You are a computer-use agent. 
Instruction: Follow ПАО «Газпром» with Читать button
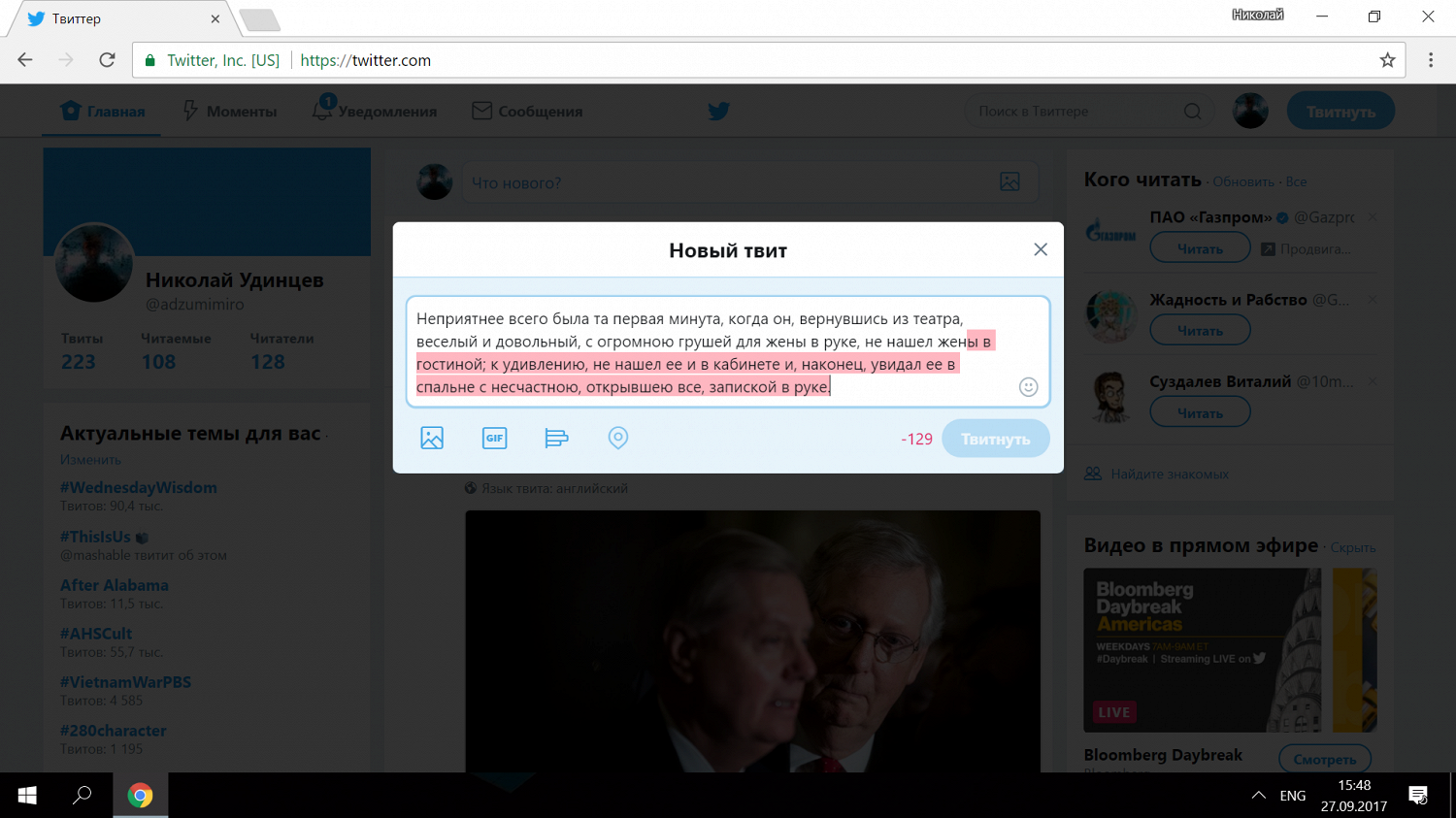tap(1200, 249)
